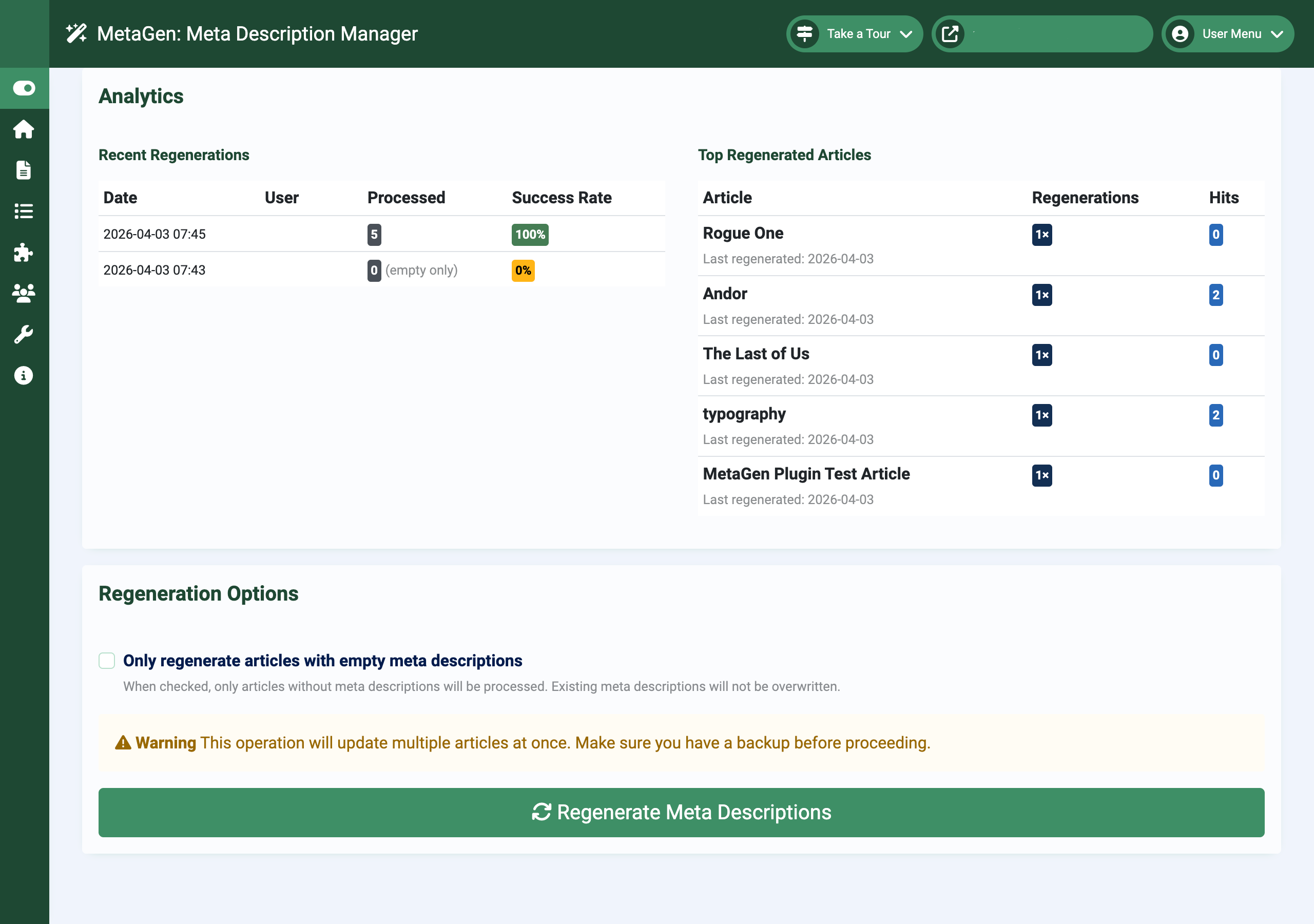1314x924 pixels.
Task: Open the Home sidebar icon
Action: (x=24, y=129)
